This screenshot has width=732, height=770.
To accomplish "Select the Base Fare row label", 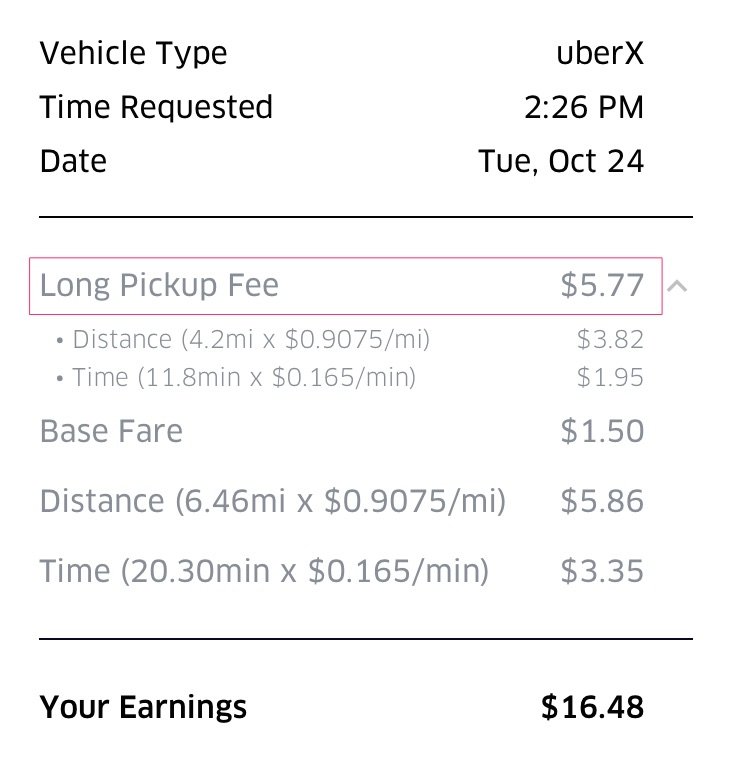I will [x=111, y=432].
